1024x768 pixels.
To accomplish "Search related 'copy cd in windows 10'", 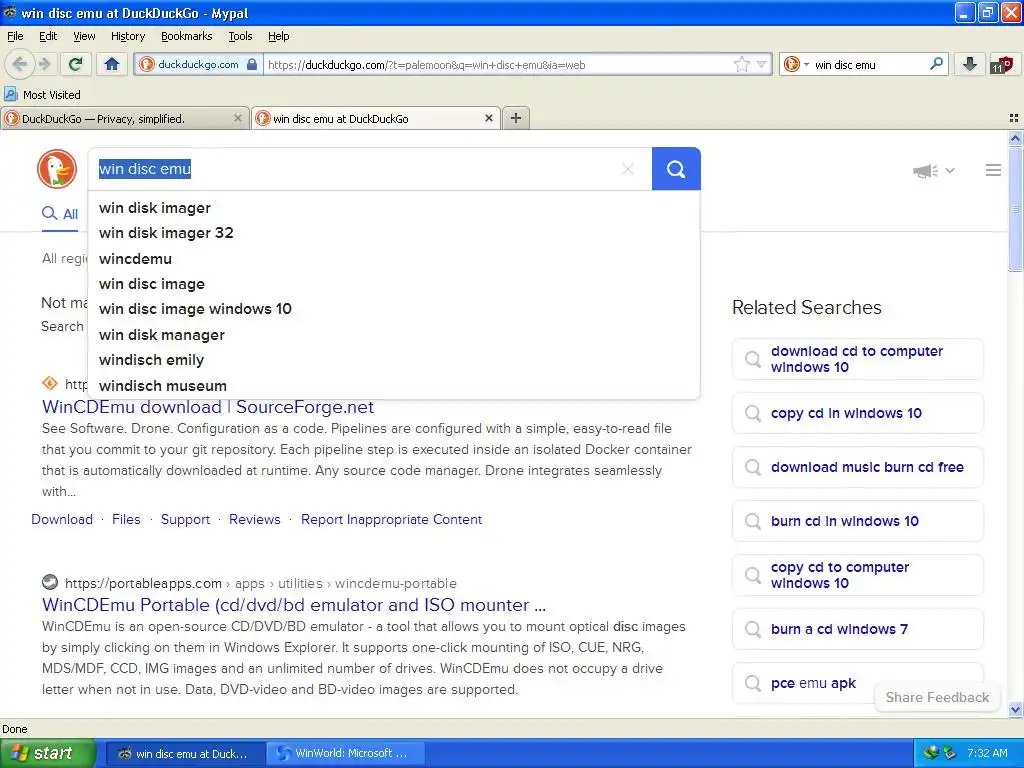I will coord(857,413).
